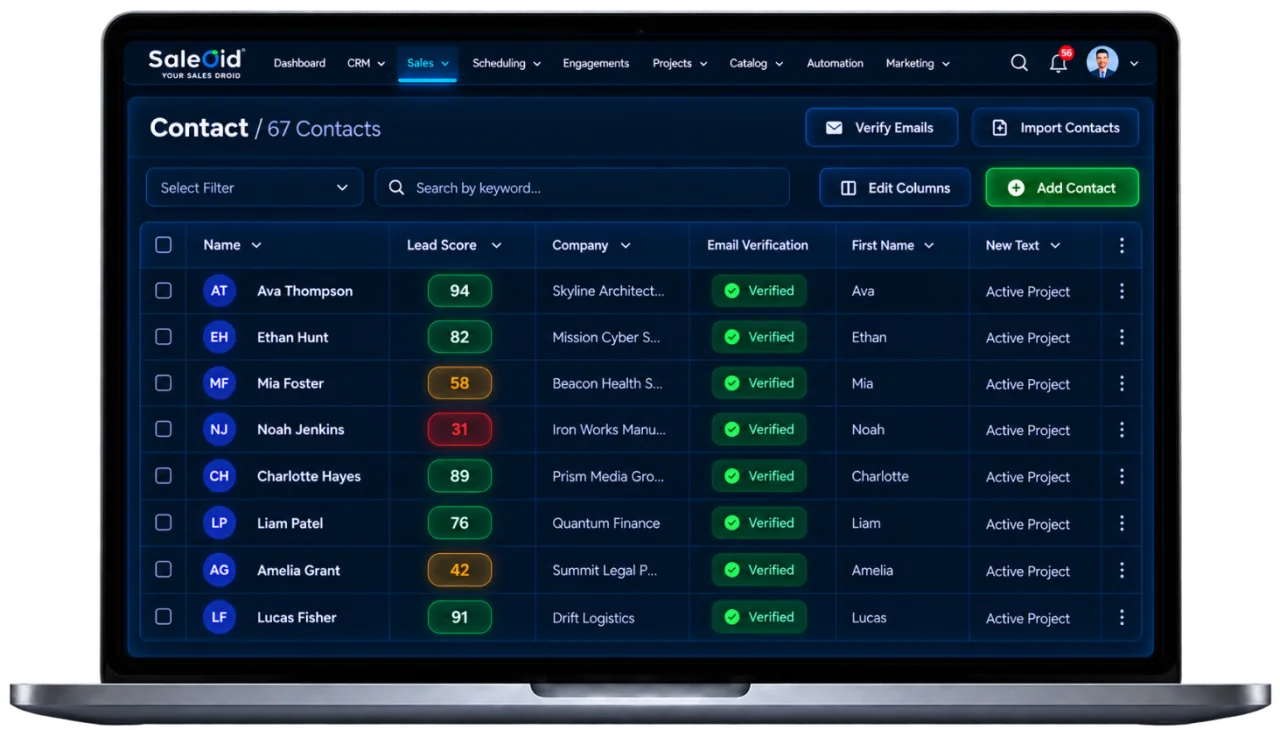Image resolution: width=1280 pixels, height=730 pixels.
Task: Click the orange lead score 58 badge
Action: pos(460,383)
